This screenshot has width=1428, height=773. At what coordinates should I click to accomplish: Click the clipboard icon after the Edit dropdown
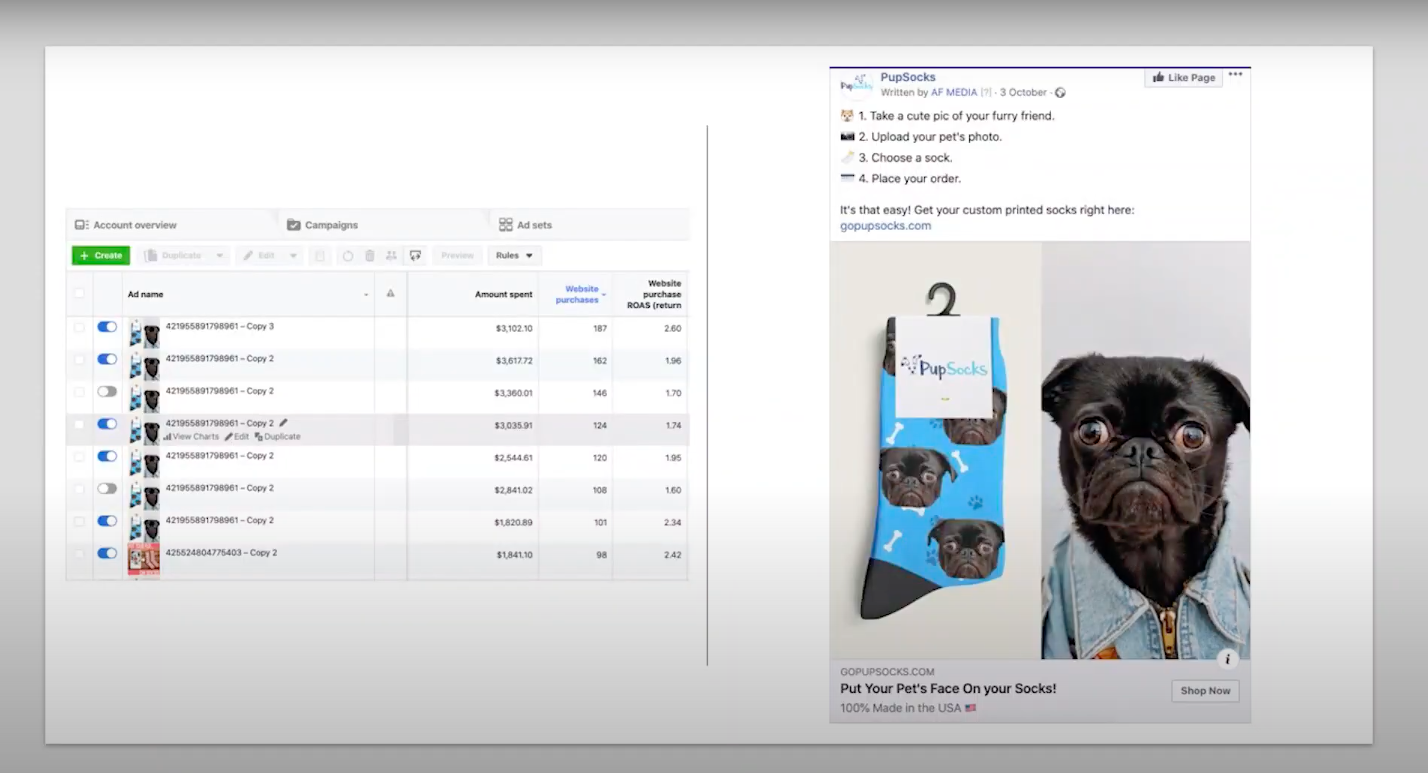coord(320,256)
